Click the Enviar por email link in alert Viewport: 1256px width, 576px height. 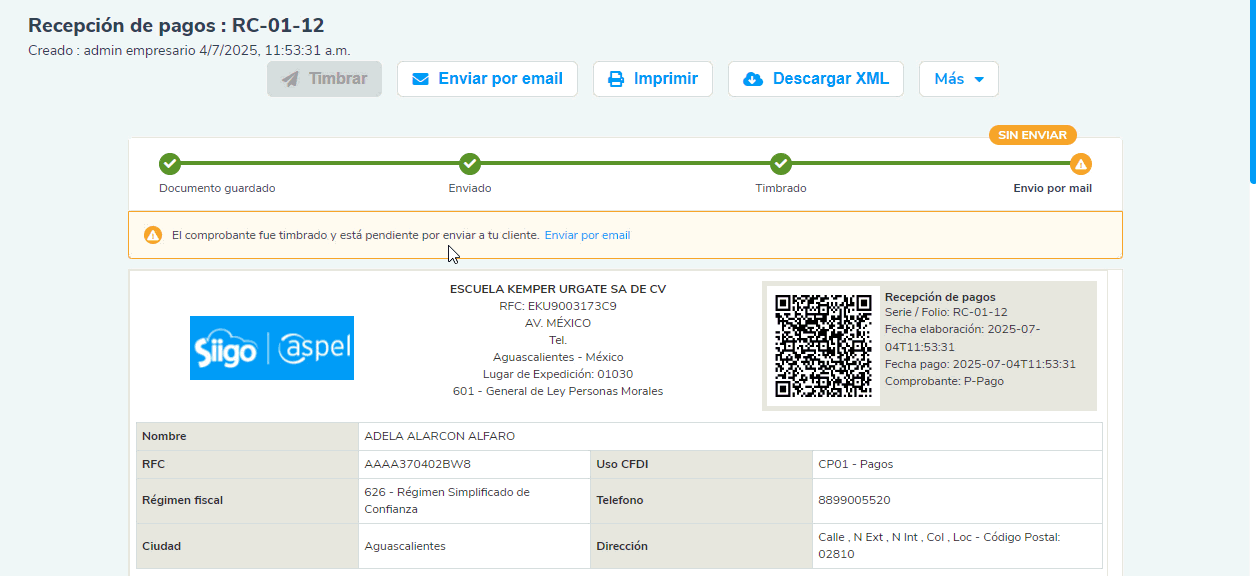coord(587,235)
